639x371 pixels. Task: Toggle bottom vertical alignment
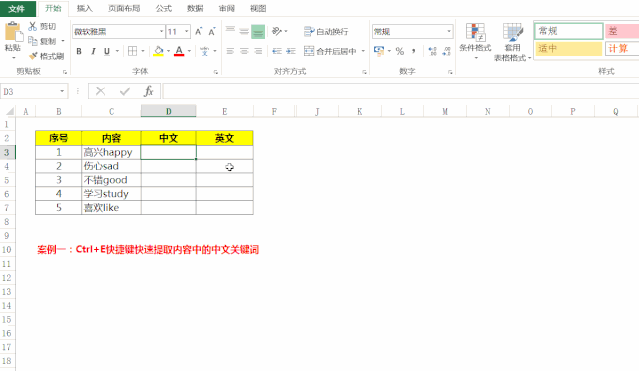pos(258,31)
